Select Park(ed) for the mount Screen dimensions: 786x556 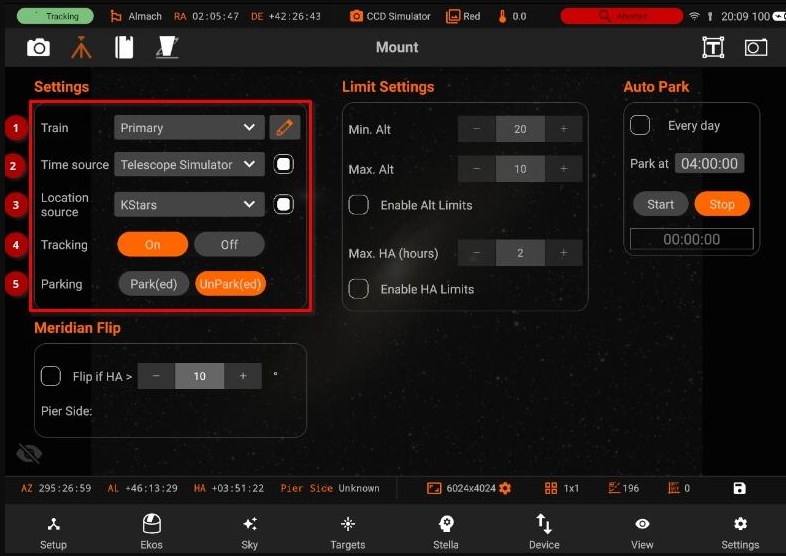[x=153, y=284]
